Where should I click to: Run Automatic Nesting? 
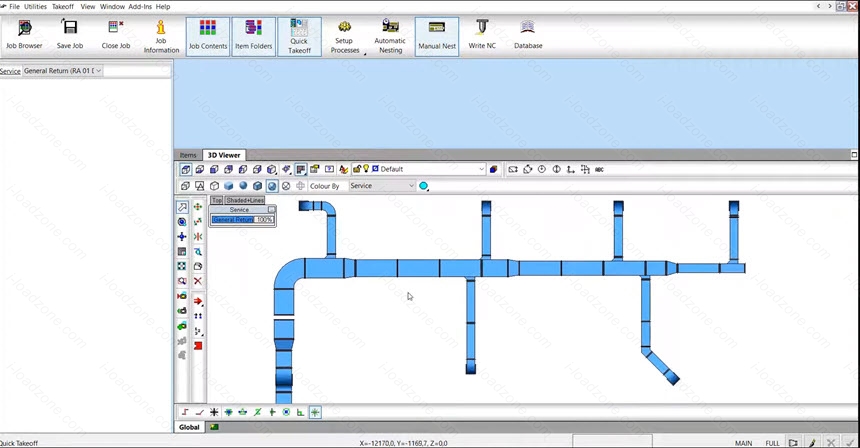(x=391, y=36)
